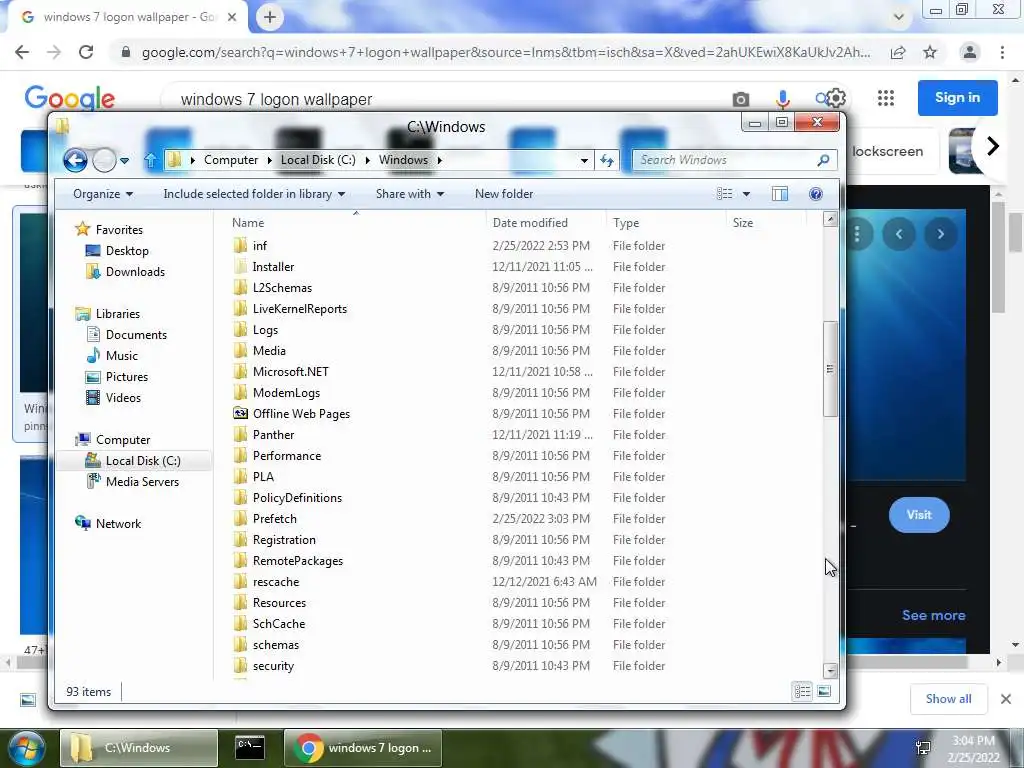The height and width of the screenshot is (768, 1024).
Task: Click the magnifier icon in Search Windows
Action: [824, 160]
